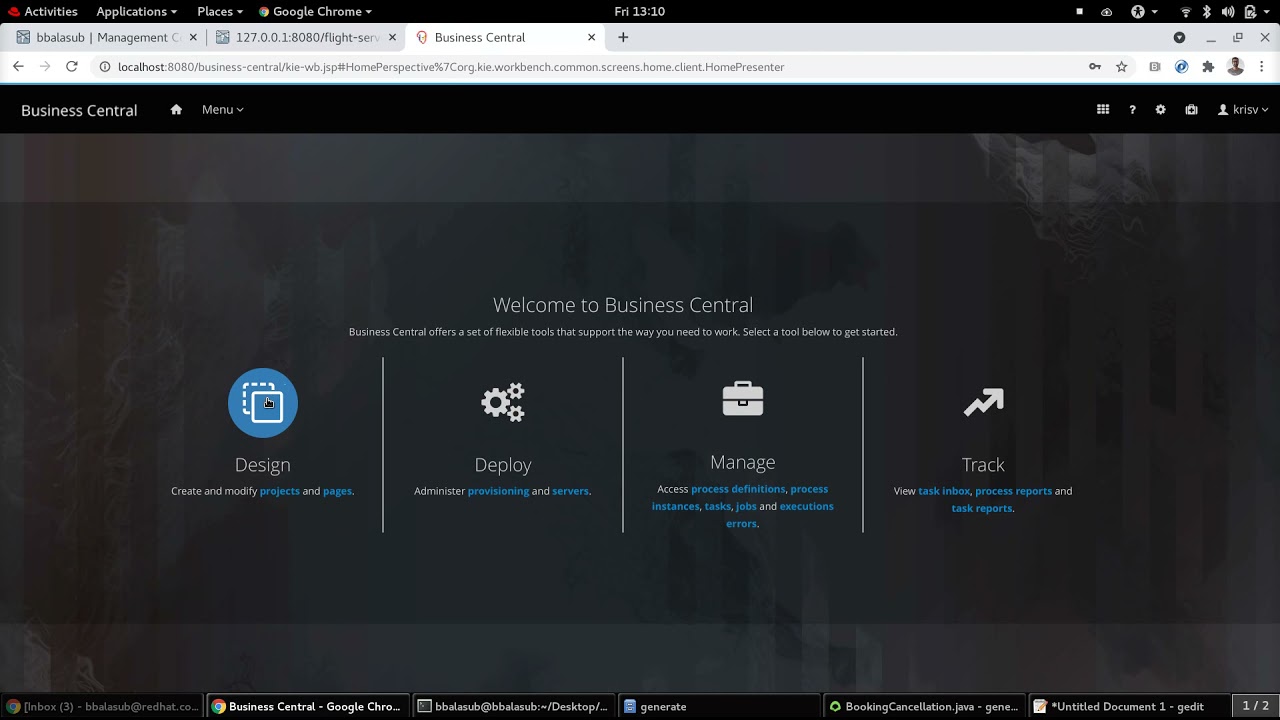Screen dimensions: 1280x720
Task: Open the process reports link
Action: click(1013, 491)
